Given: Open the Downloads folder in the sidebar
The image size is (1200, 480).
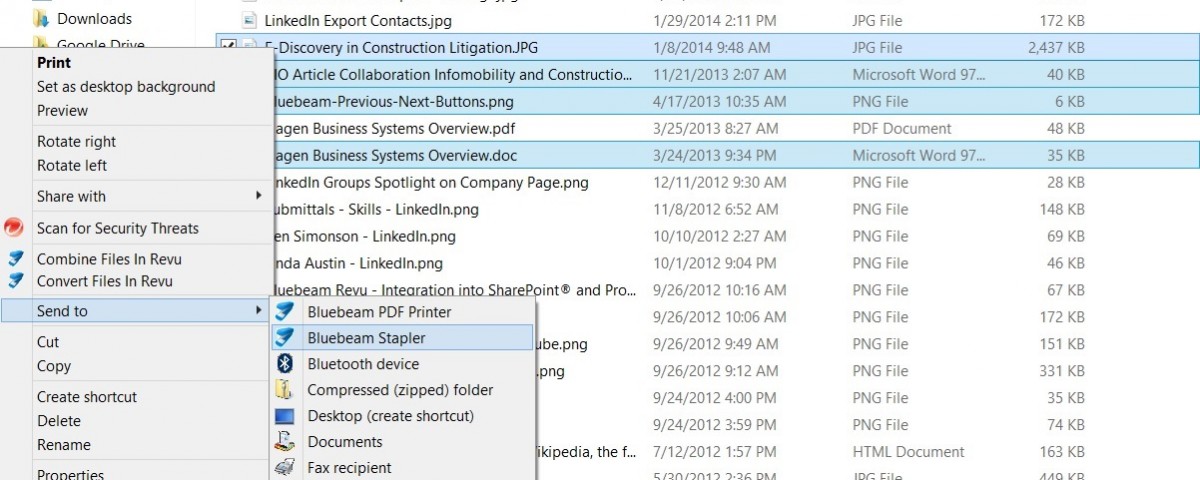Looking at the screenshot, I should [x=94, y=18].
